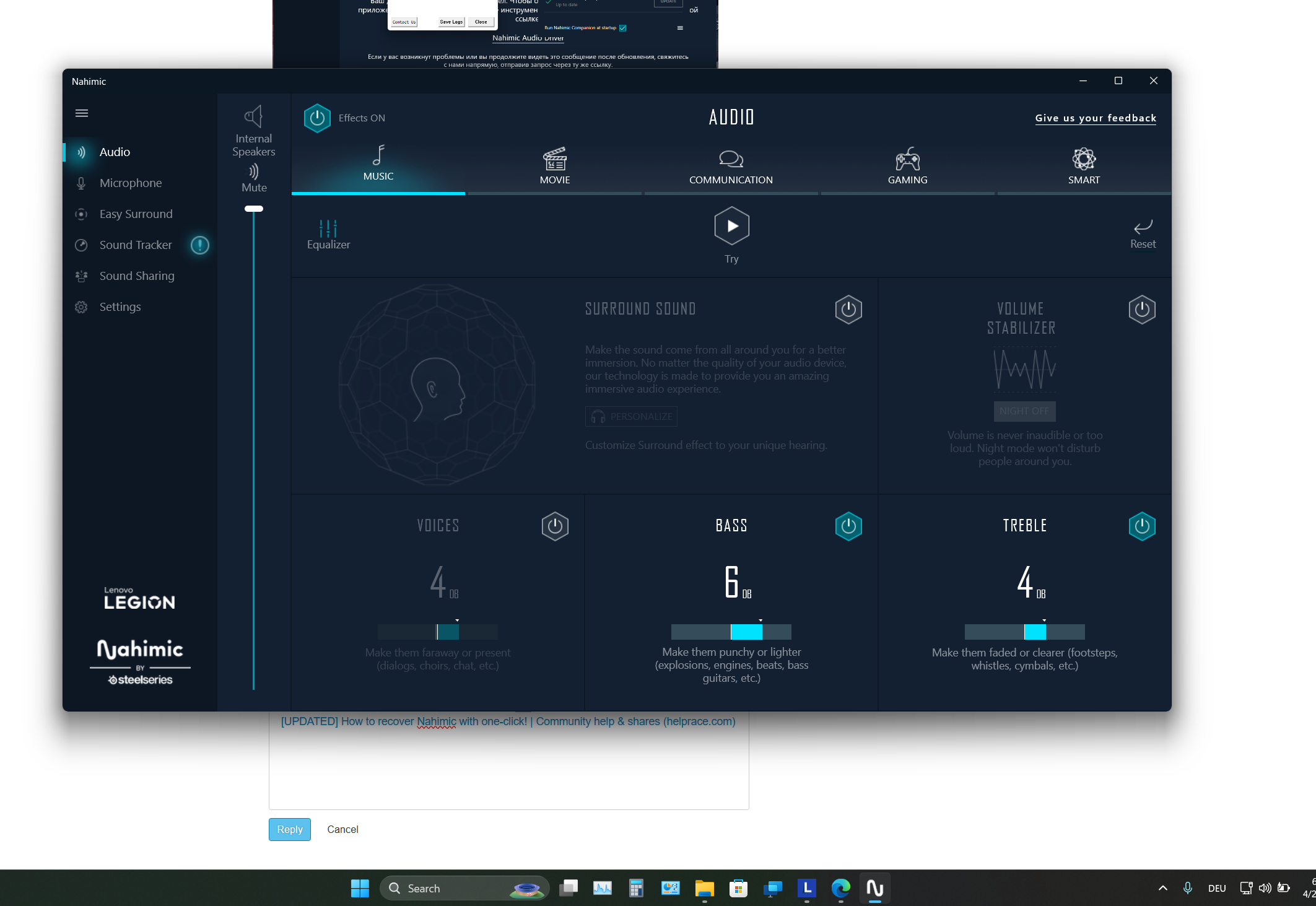The height and width of the screenshot is (906, 1316).
Task: Click the Reset arrow icon
Action: coord(1142,227)
